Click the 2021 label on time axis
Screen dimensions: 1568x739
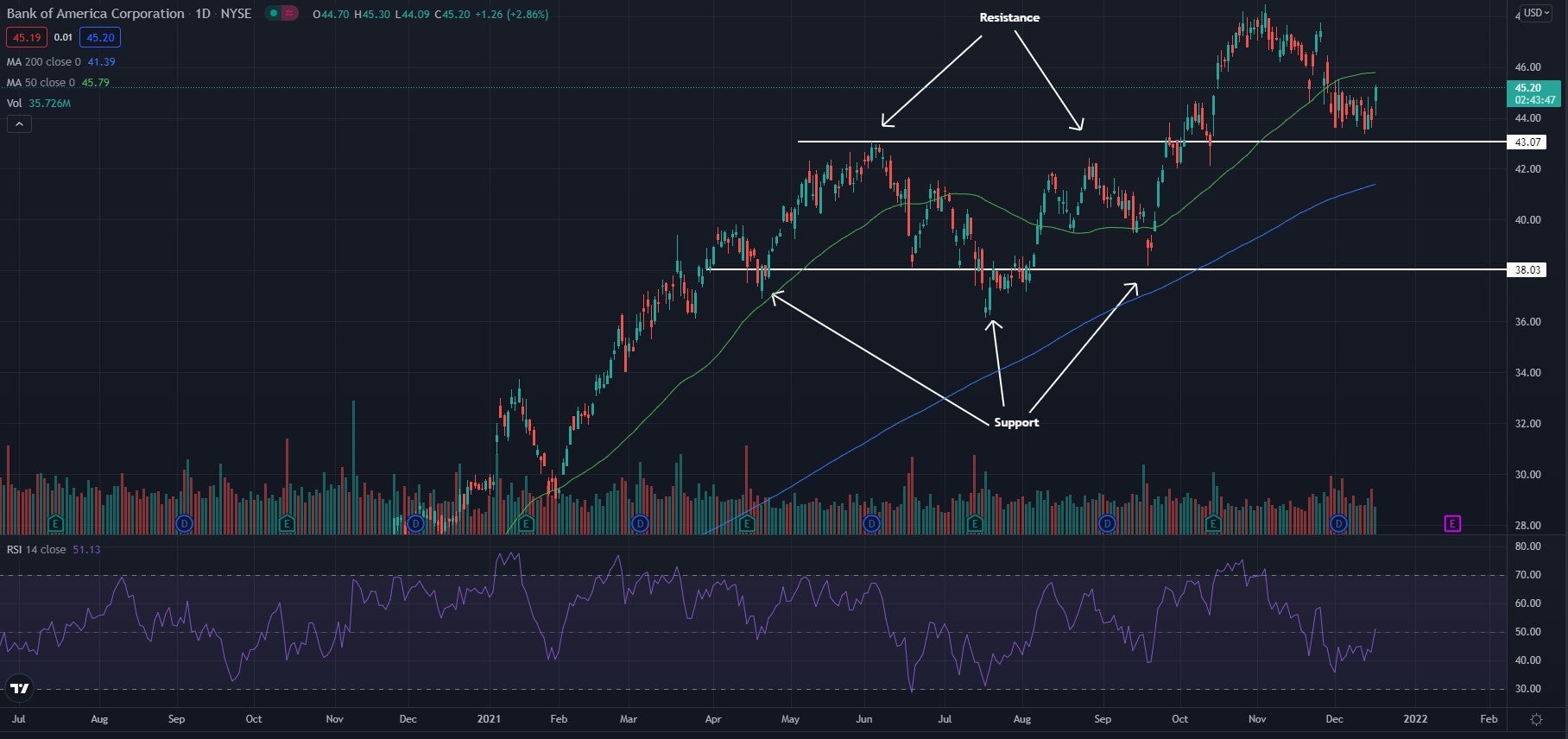[x=489, y=719]
